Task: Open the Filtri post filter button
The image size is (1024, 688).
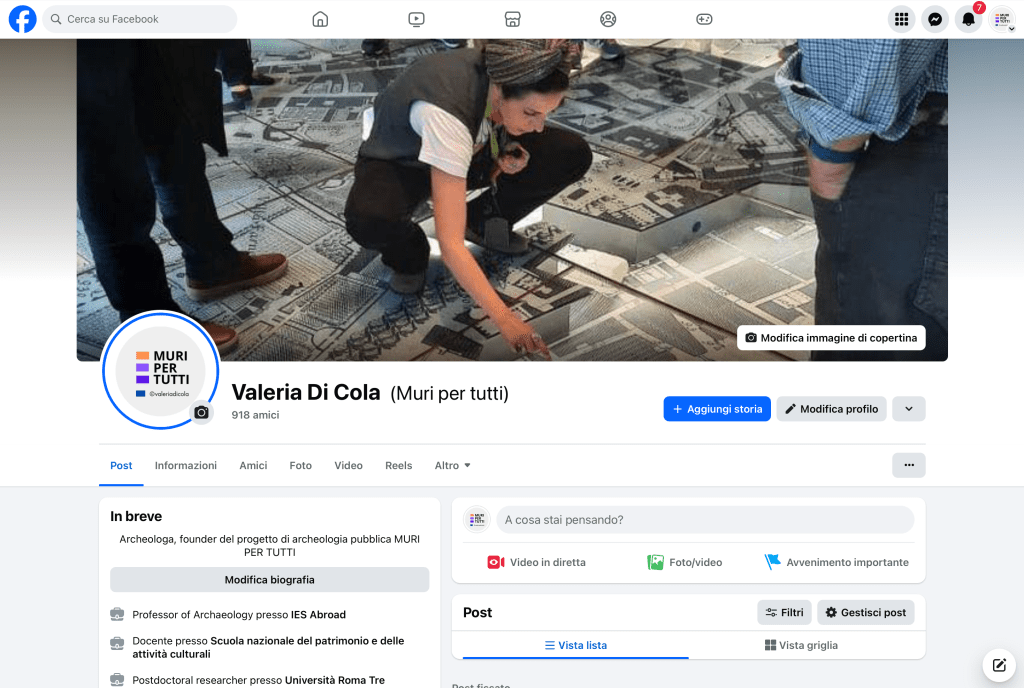Action: [784, 612]
